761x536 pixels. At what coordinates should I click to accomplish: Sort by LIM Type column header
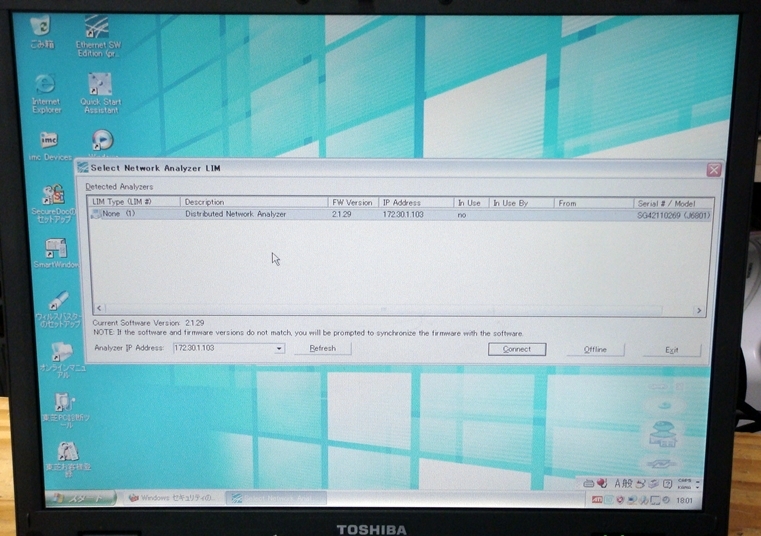pyautogui.click(x=134, y=201)
